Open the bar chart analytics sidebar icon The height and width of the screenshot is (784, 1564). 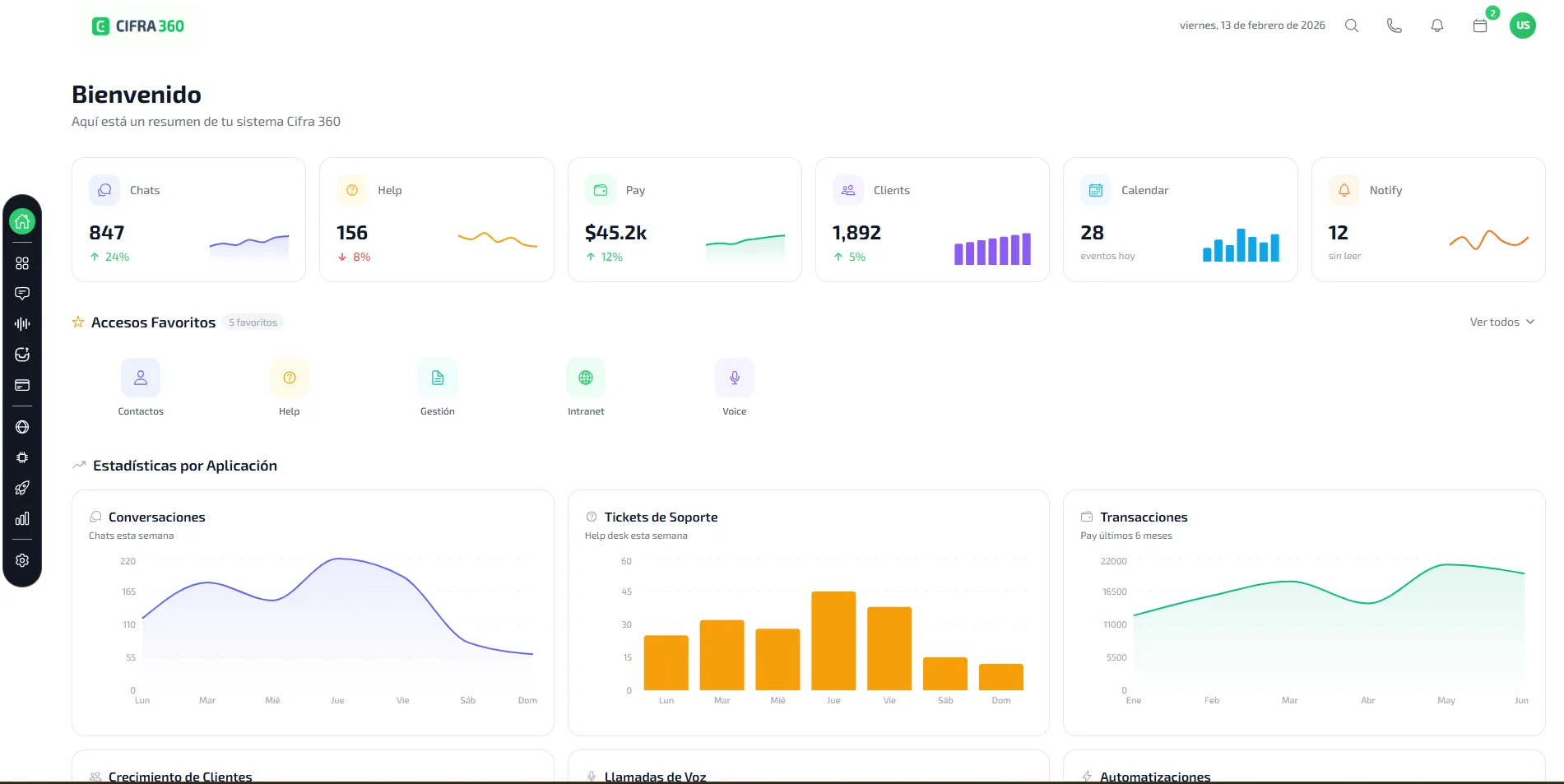(22, 519)
